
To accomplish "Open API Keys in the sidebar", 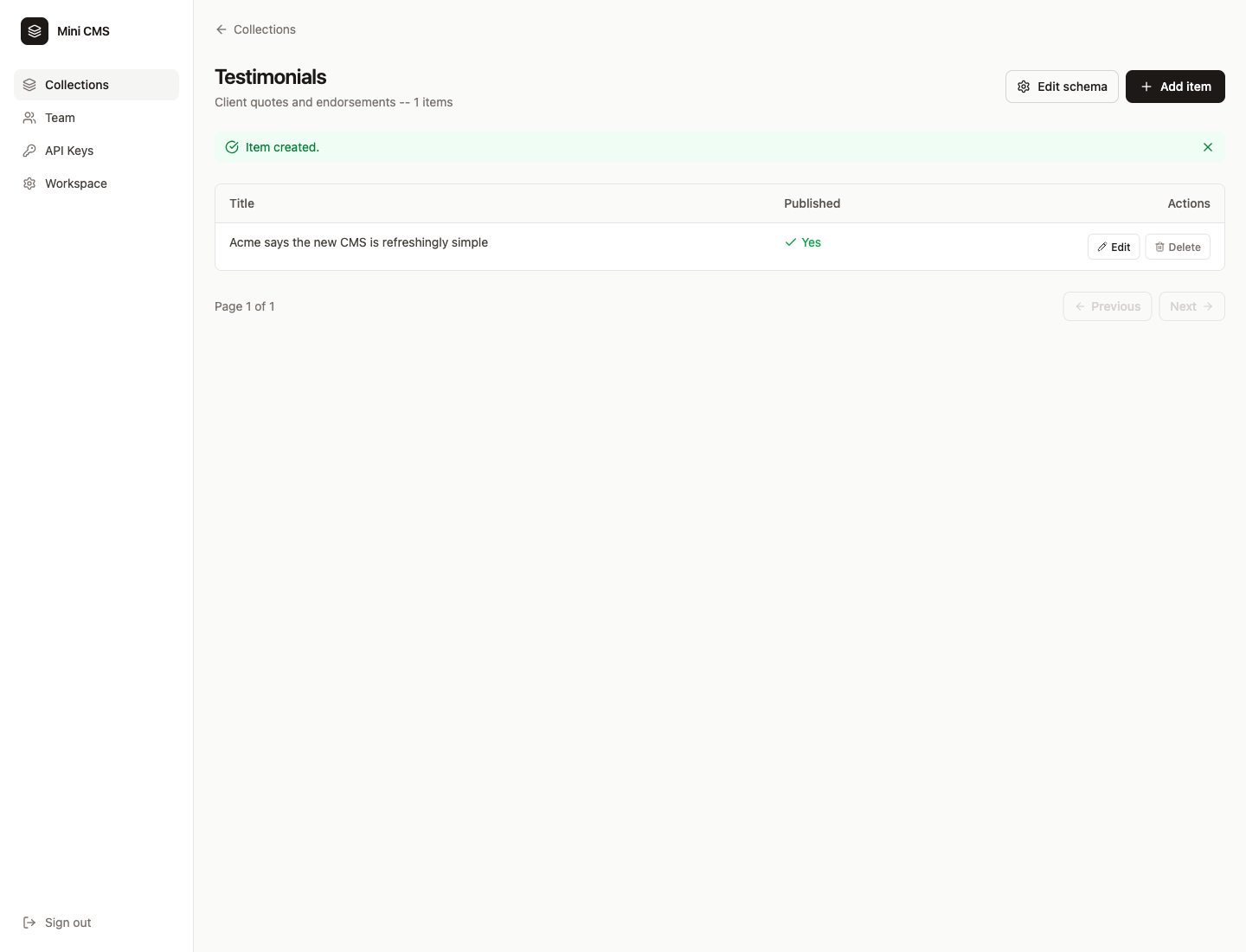I will point(69,151).
